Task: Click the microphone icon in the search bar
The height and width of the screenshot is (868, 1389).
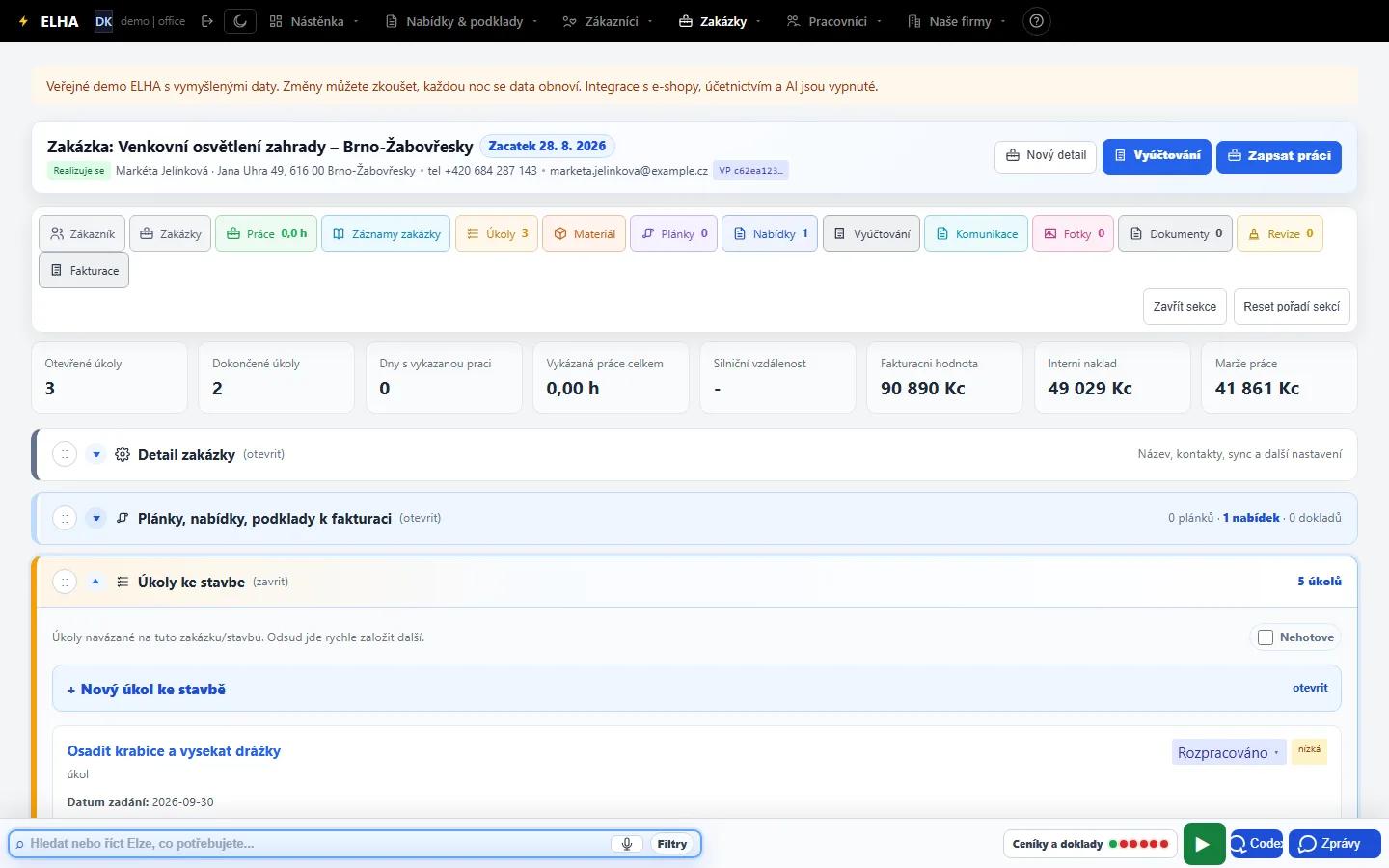Action: tap(627, 844)
